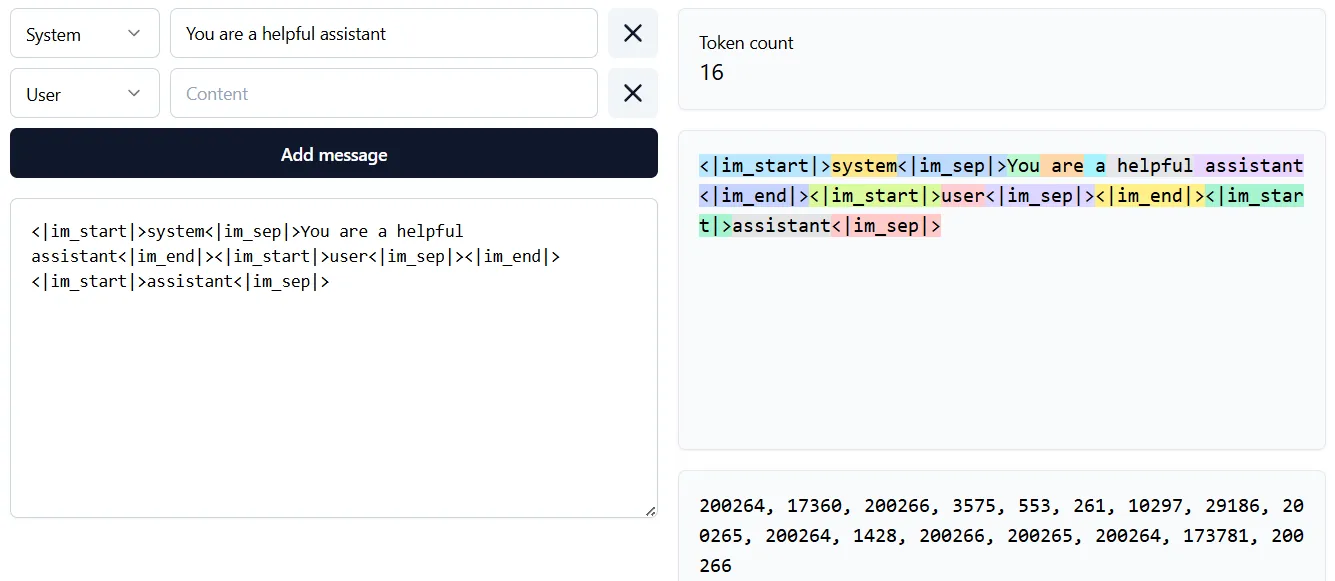The height and width of the screenshot is (581, 1335).
Task: Click the yellow-highlighted 'system' token
Action: point(864,166)
